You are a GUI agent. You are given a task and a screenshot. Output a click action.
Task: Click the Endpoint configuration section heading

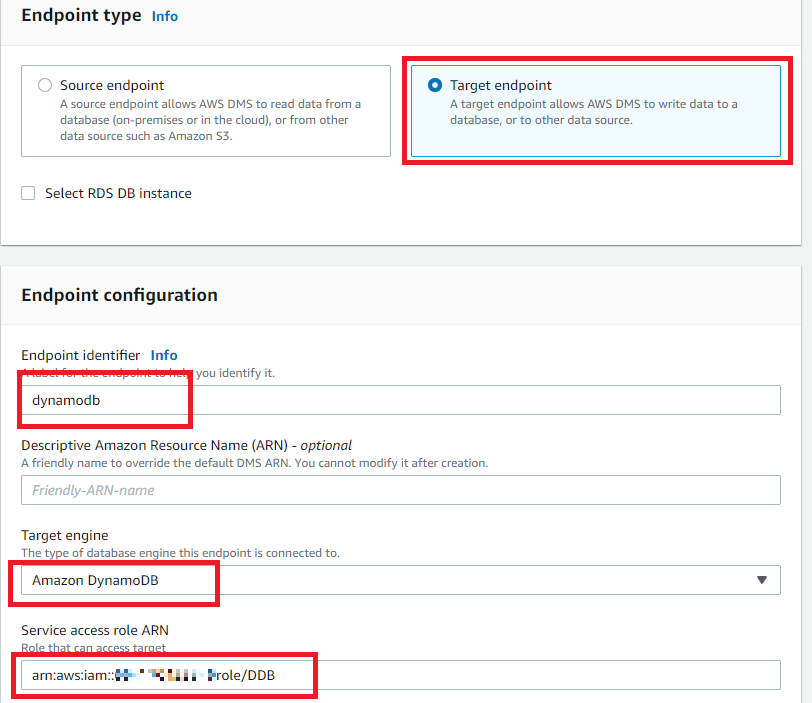[119, 295]
